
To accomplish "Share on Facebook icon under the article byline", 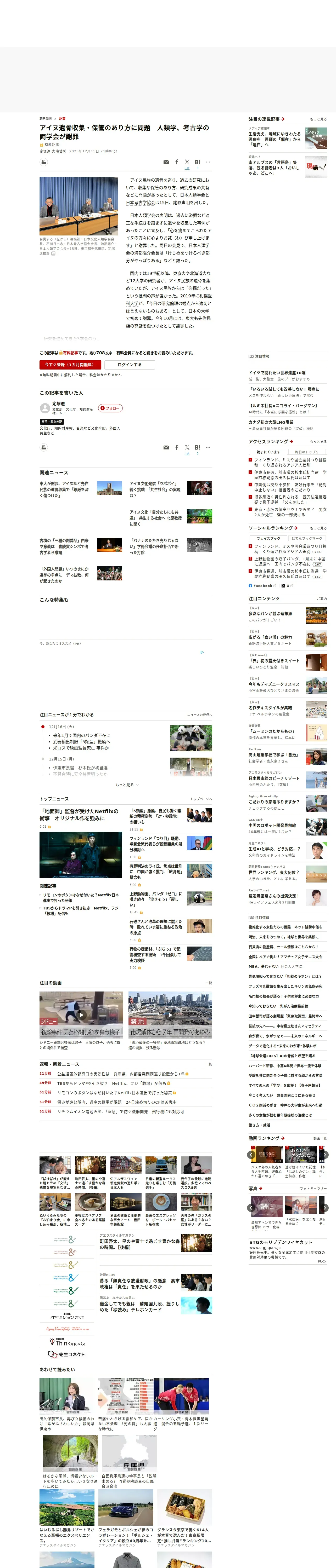I will click(x=177, y=163).
